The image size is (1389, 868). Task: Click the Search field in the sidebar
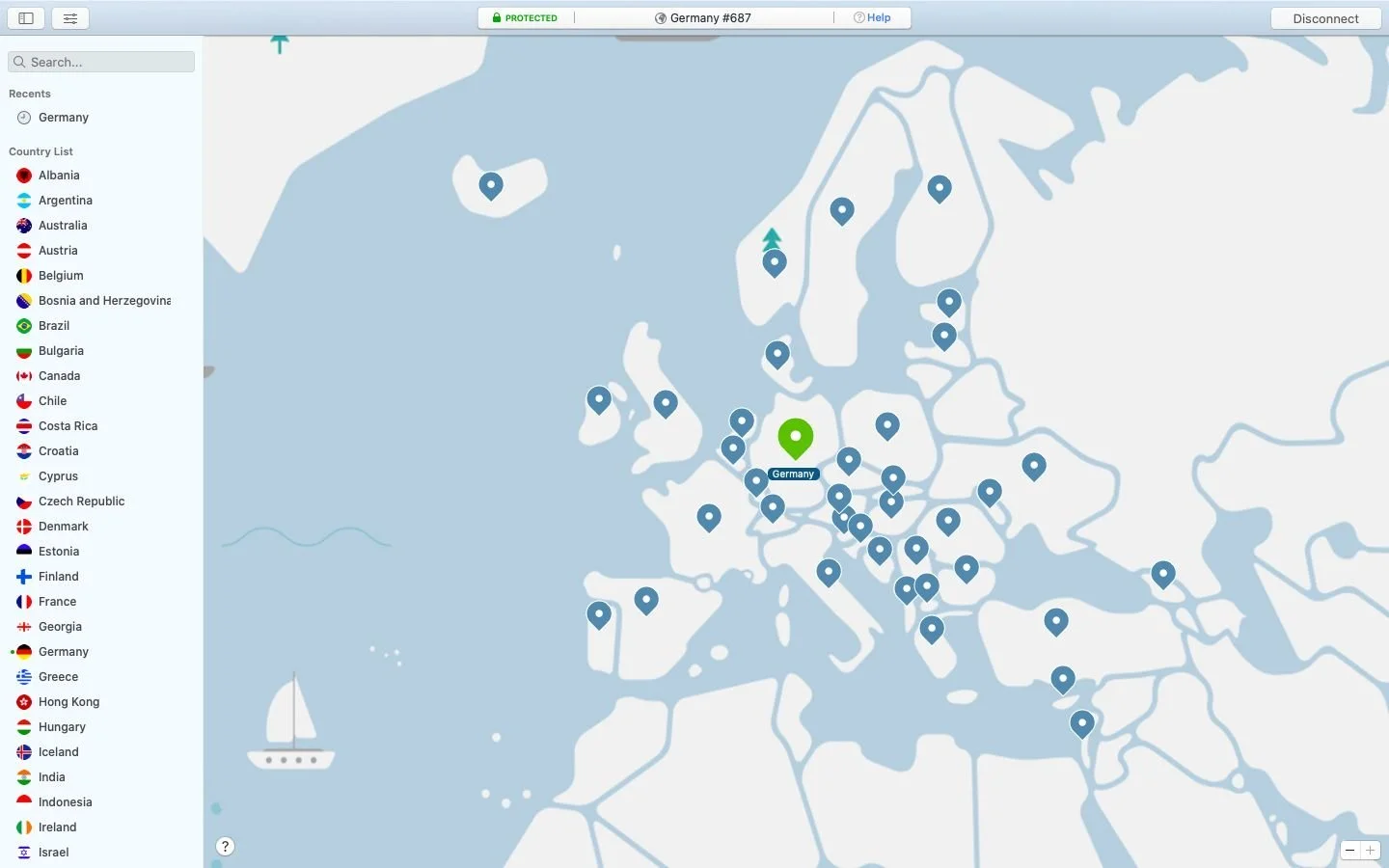point(101,62)
